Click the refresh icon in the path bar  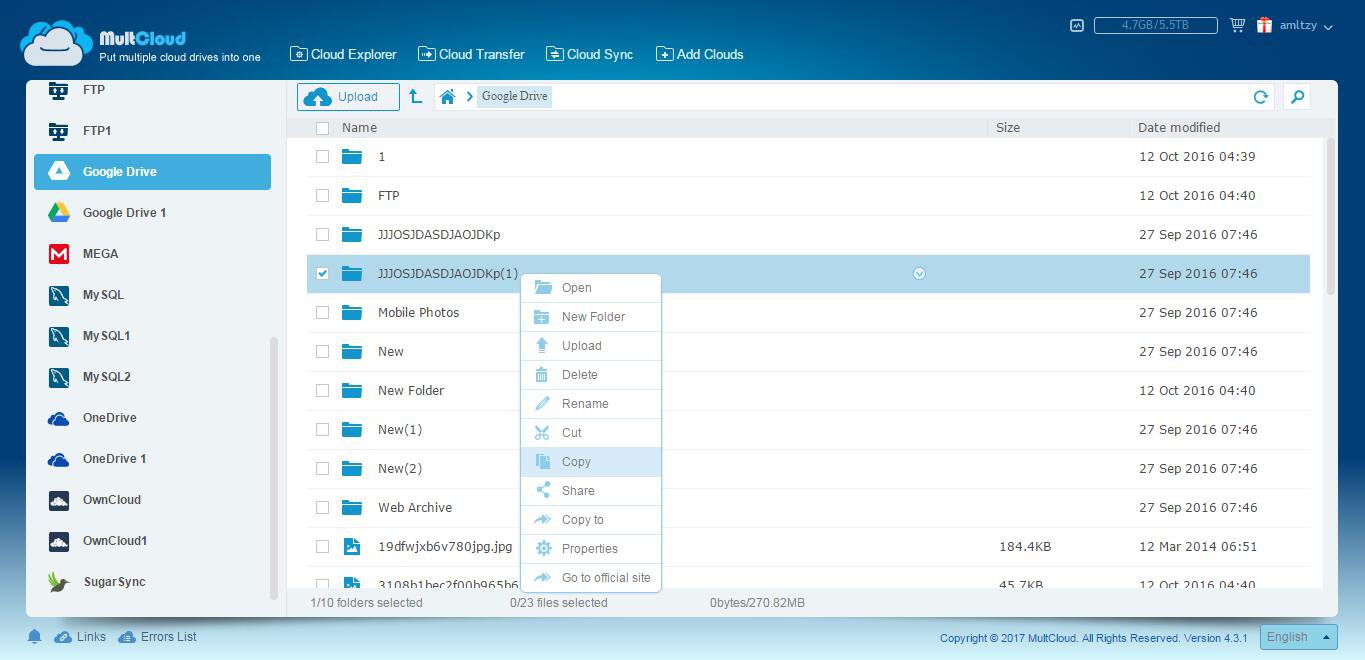point(1260,97)
